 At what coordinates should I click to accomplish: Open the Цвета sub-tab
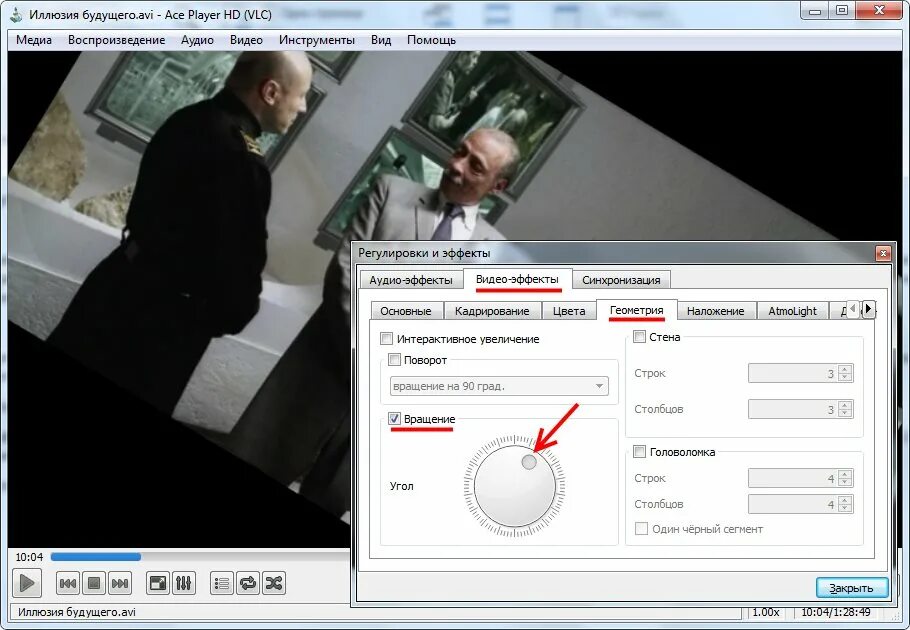(569, 311)
